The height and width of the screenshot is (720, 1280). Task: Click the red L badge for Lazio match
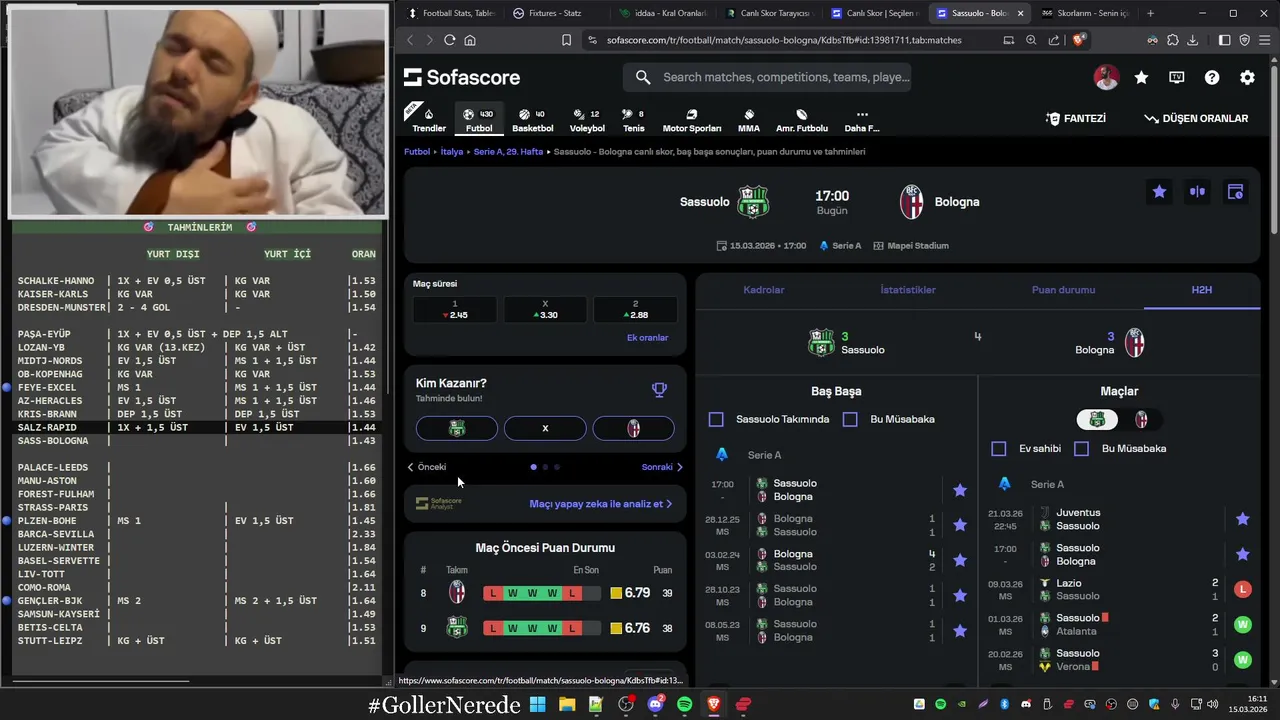(1243, 589)
